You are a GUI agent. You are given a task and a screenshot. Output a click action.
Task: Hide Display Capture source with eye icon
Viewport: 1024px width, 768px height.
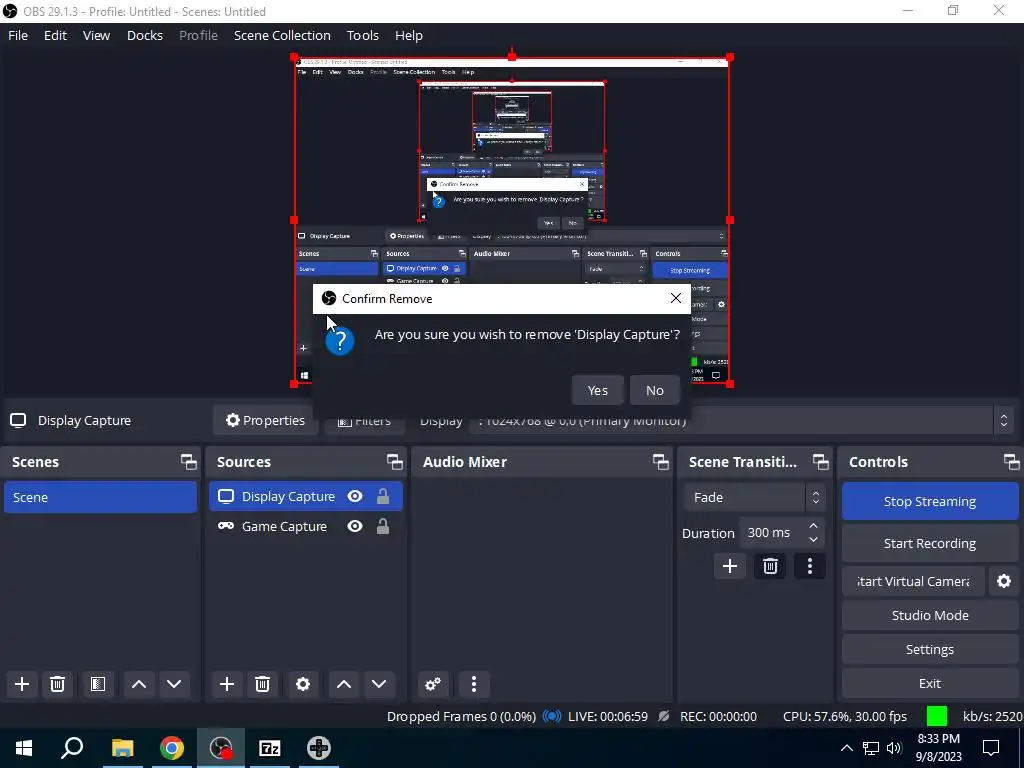point(355,496)
